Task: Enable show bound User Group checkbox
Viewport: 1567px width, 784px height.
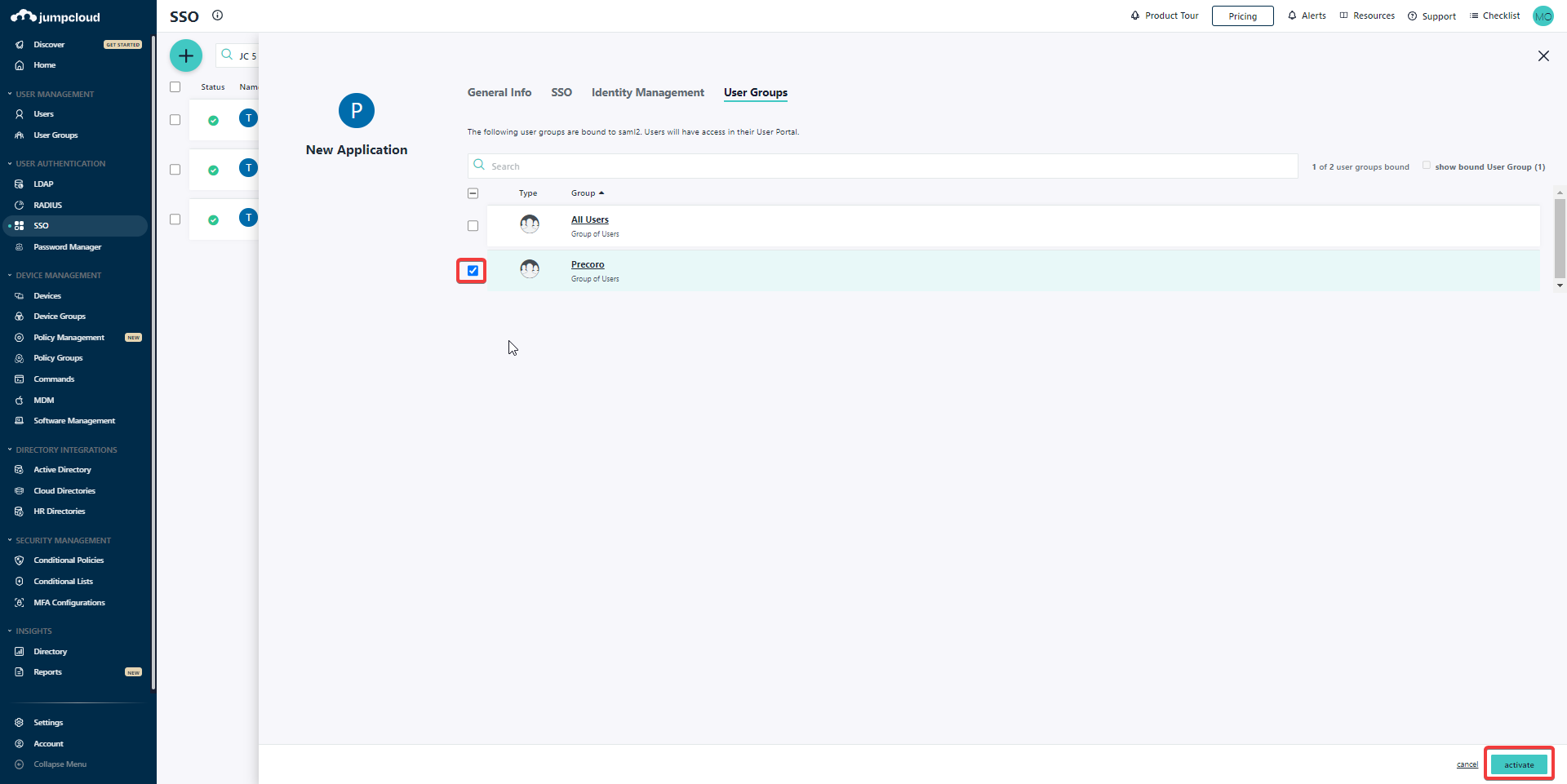Action: pos(1427,166)
